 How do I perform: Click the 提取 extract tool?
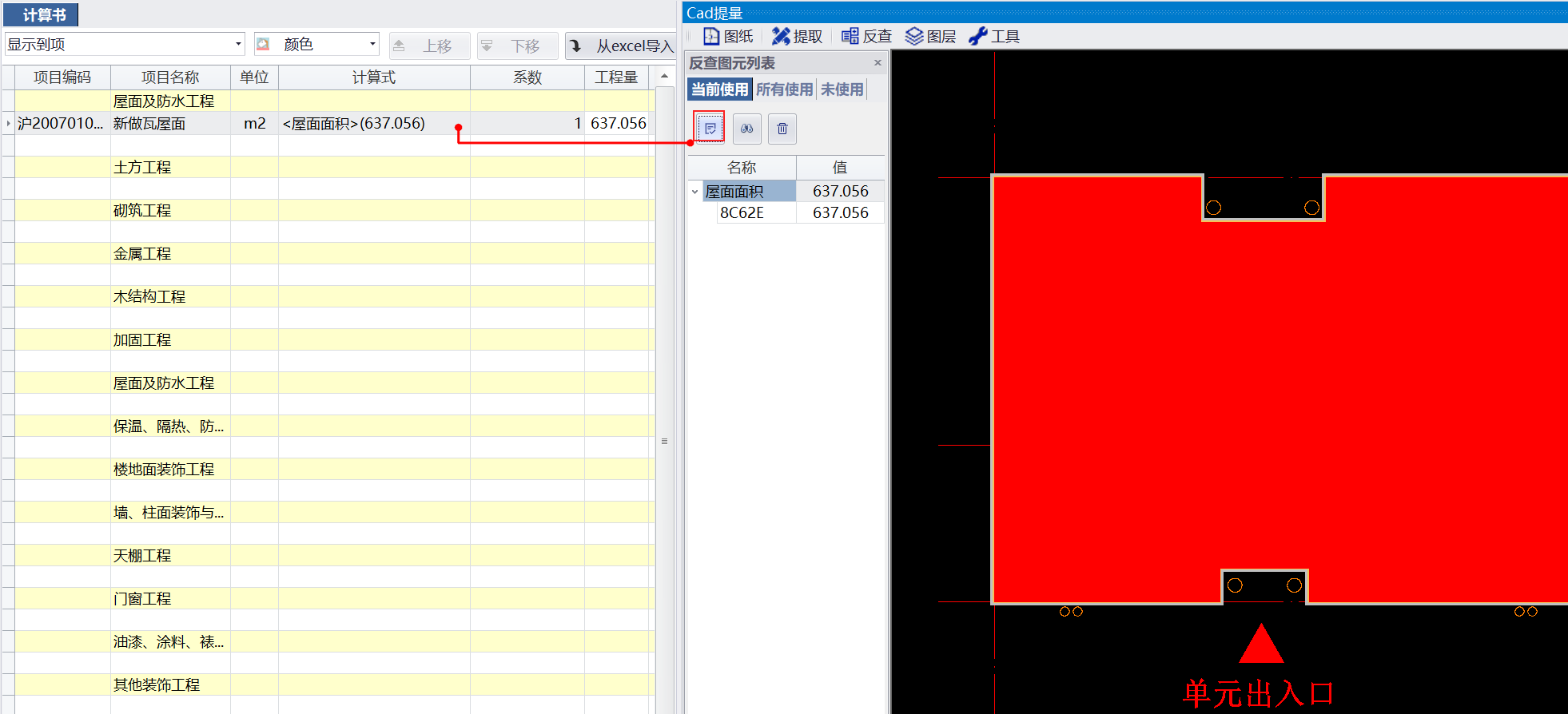tap(797, 37)
